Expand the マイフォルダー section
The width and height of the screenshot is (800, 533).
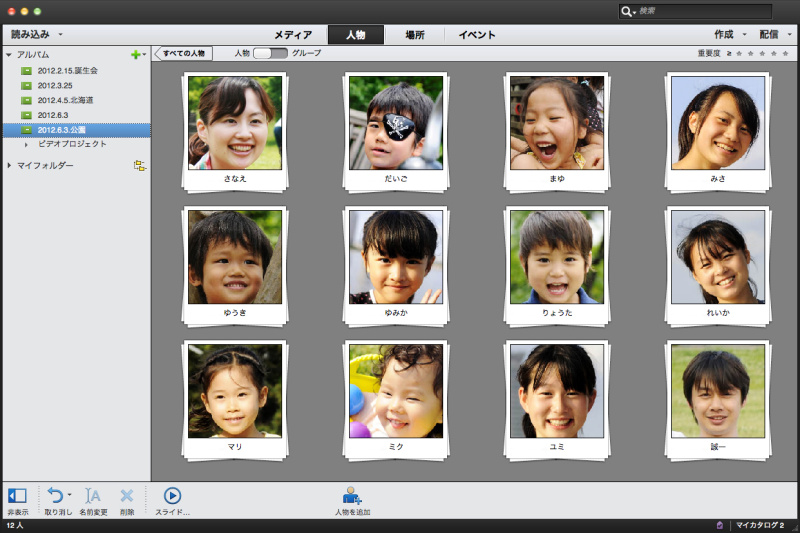(9, 165)
